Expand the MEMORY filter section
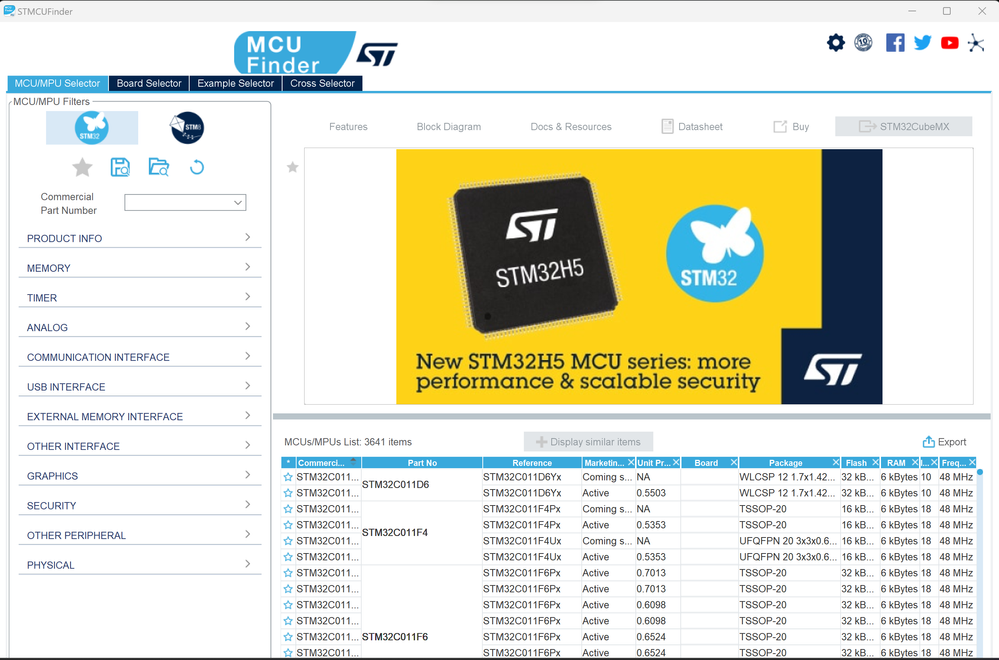Viewport: 999px width, 660px height. (140, 268)
